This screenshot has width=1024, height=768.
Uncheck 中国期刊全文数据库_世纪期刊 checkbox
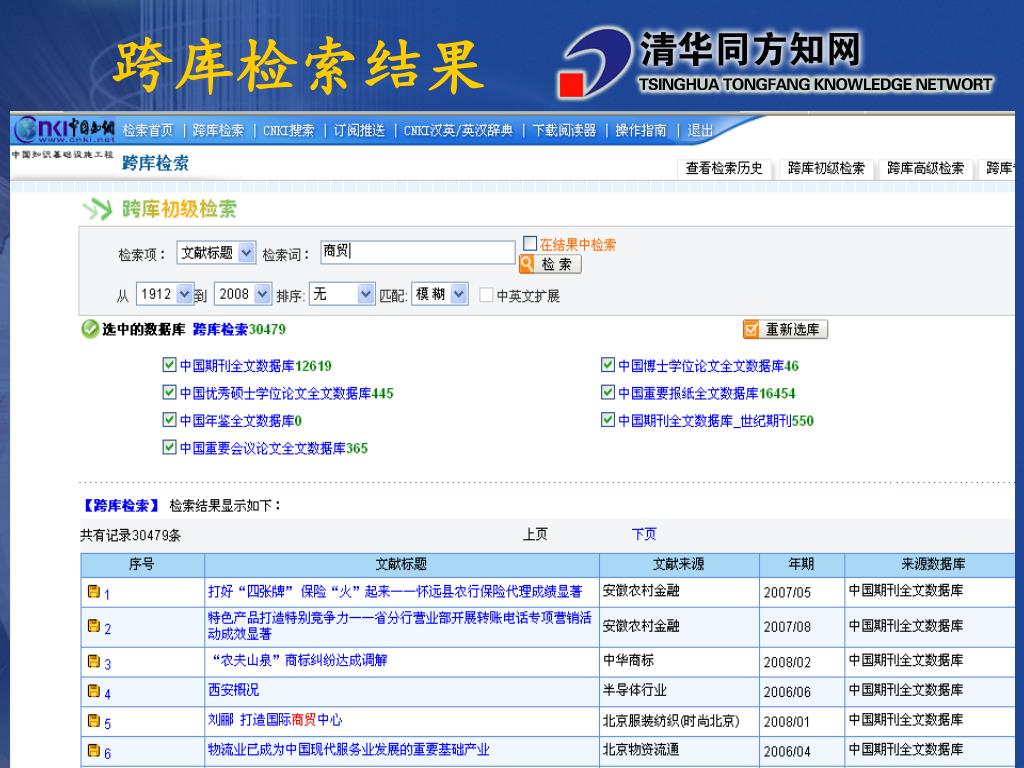coord(608,419)
